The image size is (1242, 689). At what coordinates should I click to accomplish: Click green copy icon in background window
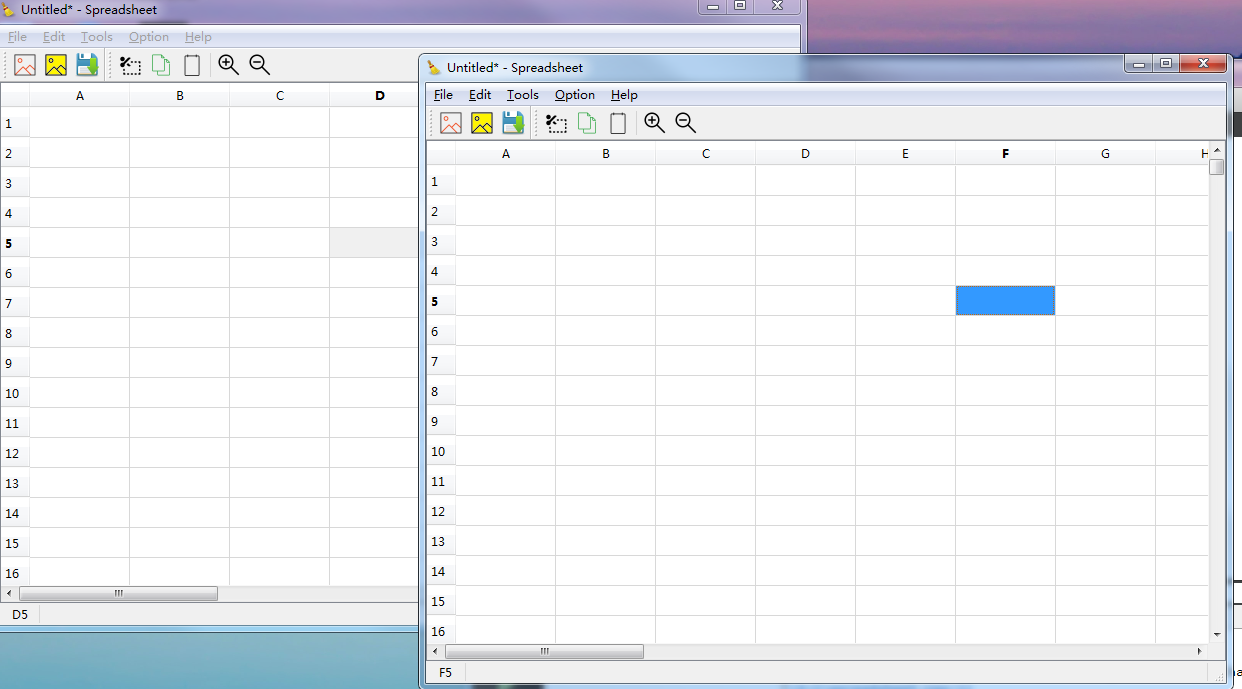click(161, 65)
